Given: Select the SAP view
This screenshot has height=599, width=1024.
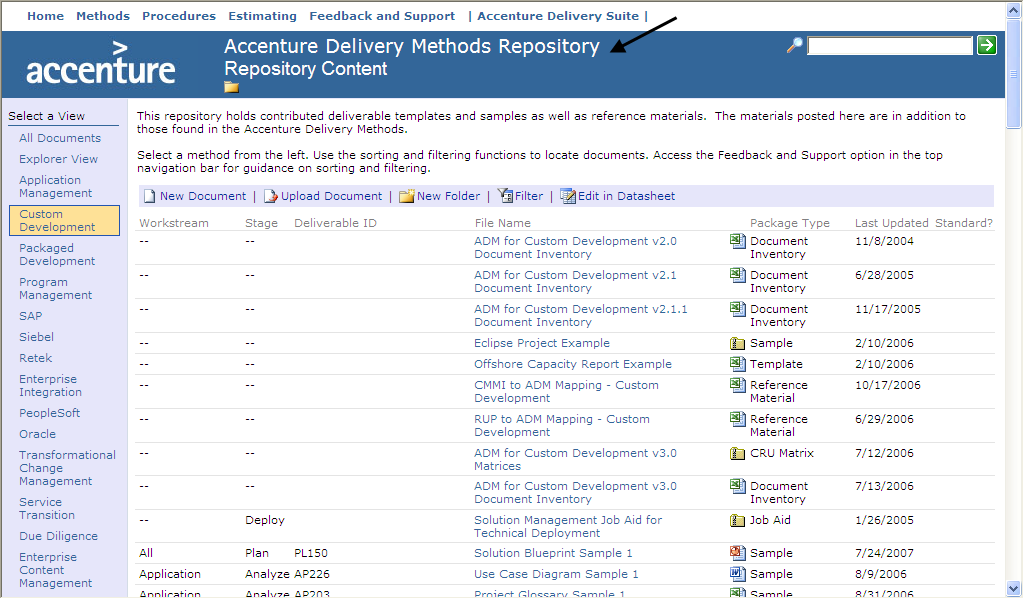Looking at the screenshot, I should [31, 316].
